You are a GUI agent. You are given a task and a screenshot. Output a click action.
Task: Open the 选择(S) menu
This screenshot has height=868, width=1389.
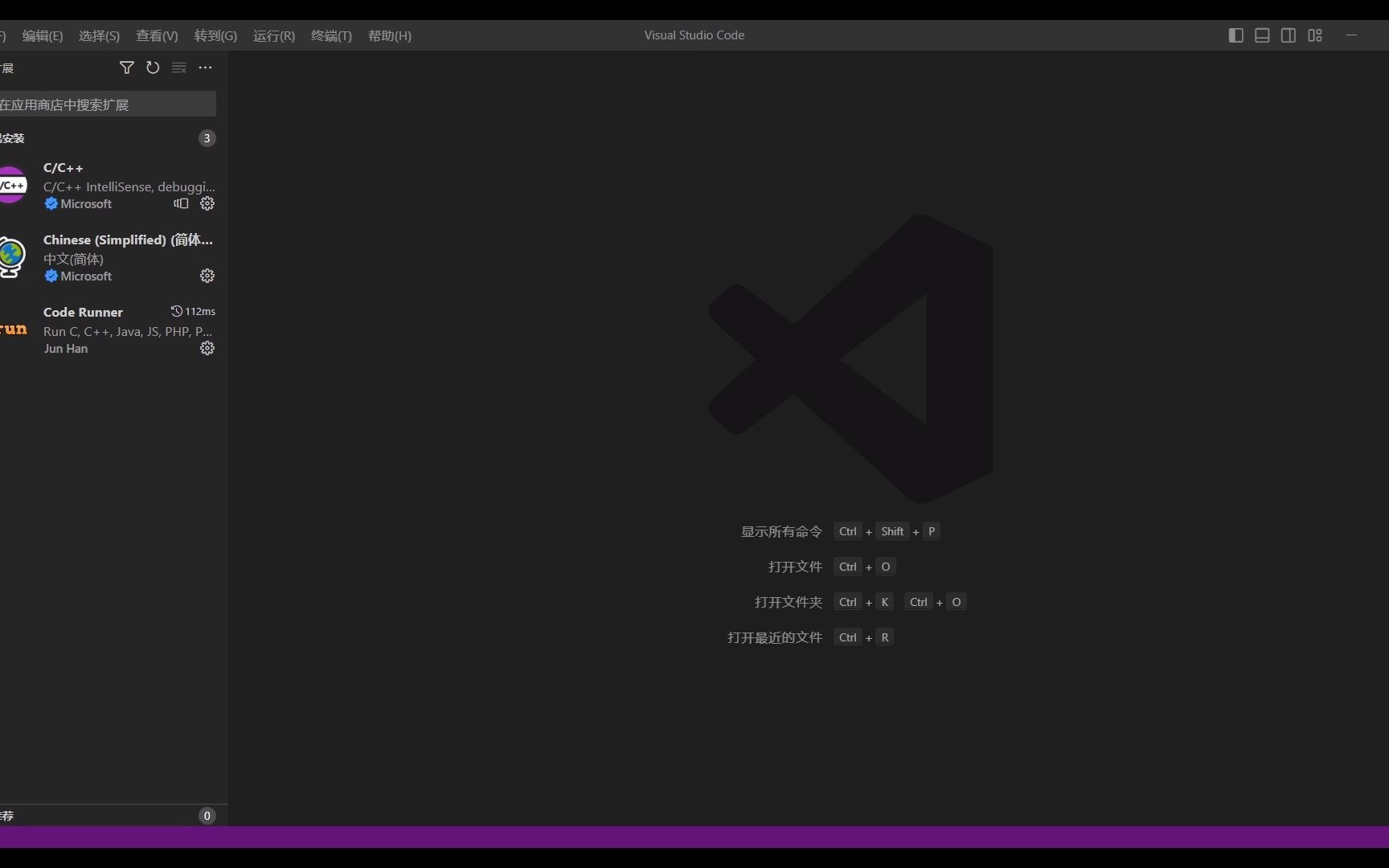pyautogui.click(x=99, y=35)
